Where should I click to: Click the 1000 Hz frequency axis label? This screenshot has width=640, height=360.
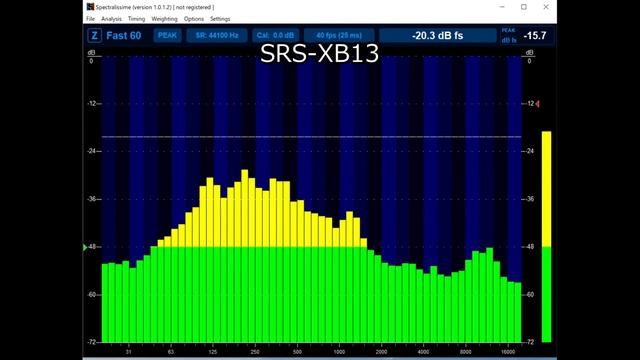click(x=339, y=352)
